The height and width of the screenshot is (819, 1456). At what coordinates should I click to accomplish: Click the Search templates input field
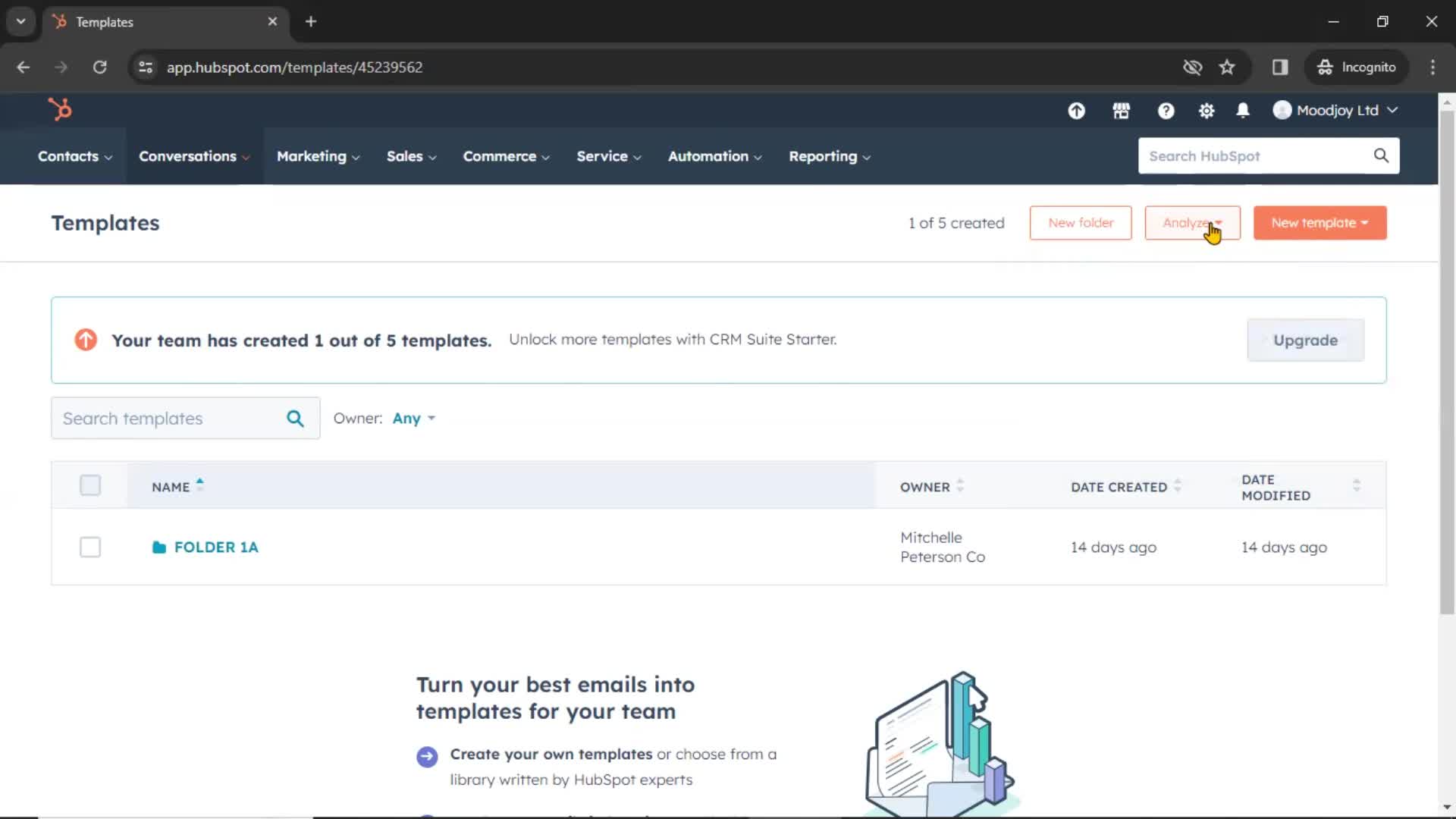(x=185, y=418)
